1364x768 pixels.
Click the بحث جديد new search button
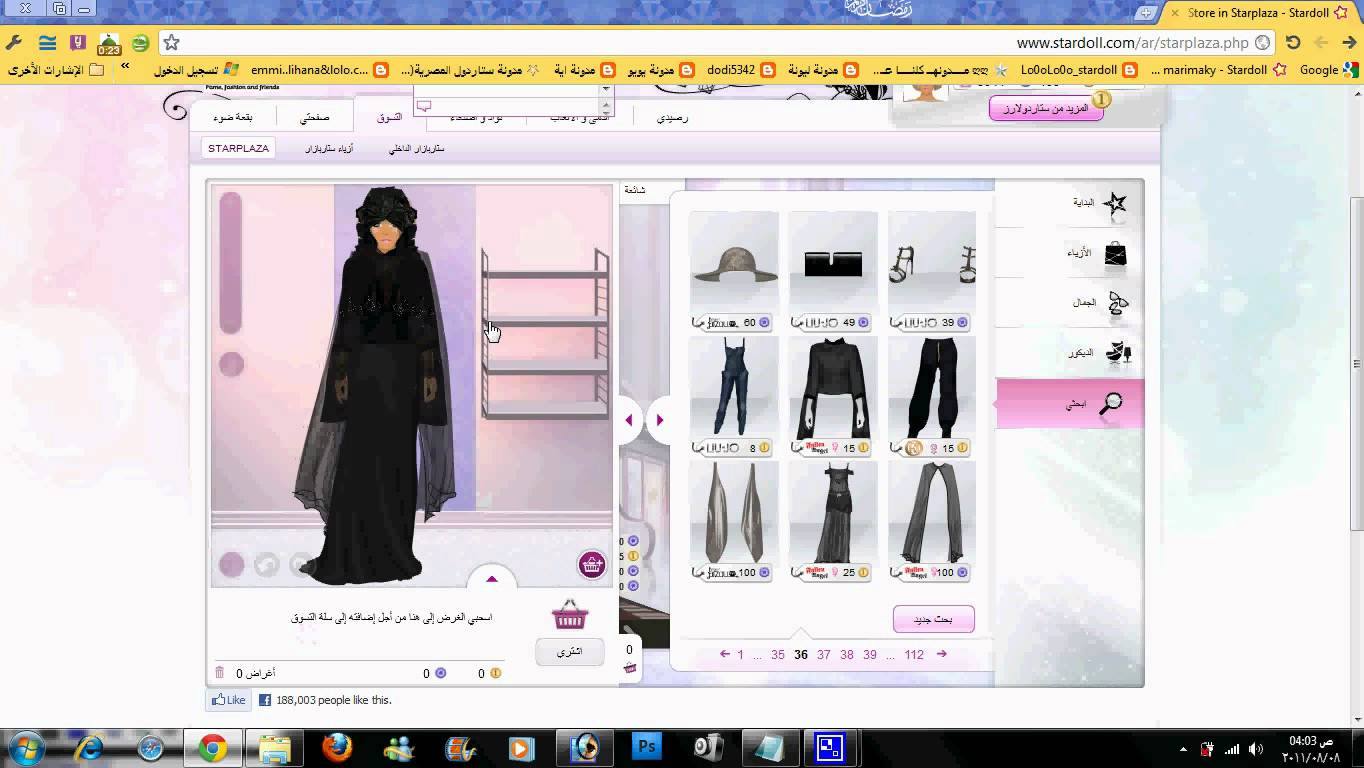click(x=933, y=619)
